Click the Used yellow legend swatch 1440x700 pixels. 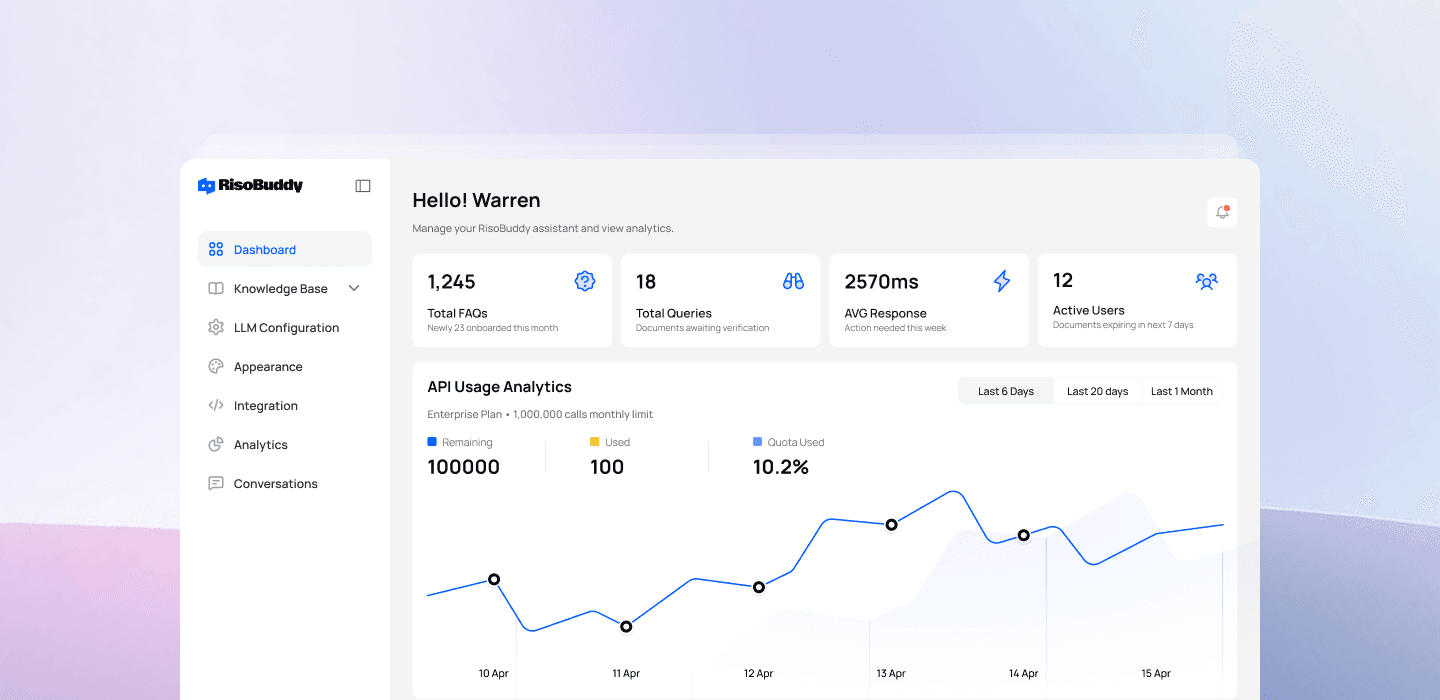point(594,442)
